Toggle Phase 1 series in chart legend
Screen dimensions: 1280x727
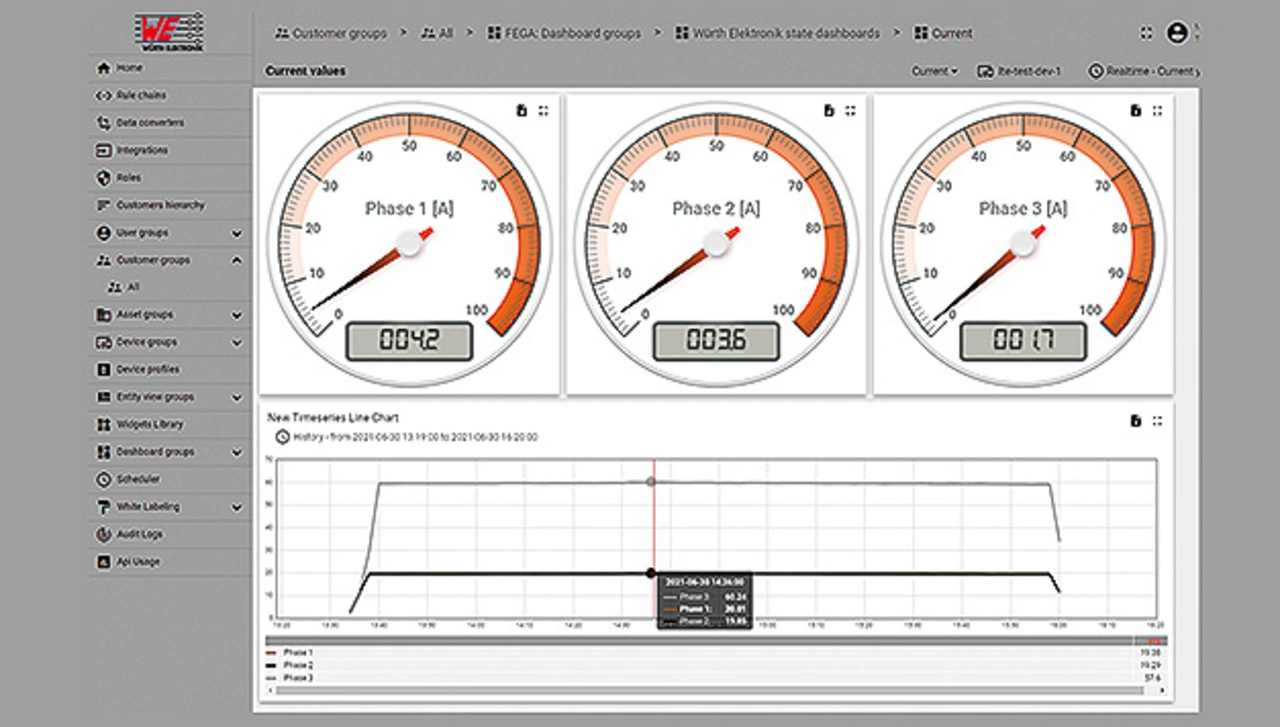pos(297,652)
